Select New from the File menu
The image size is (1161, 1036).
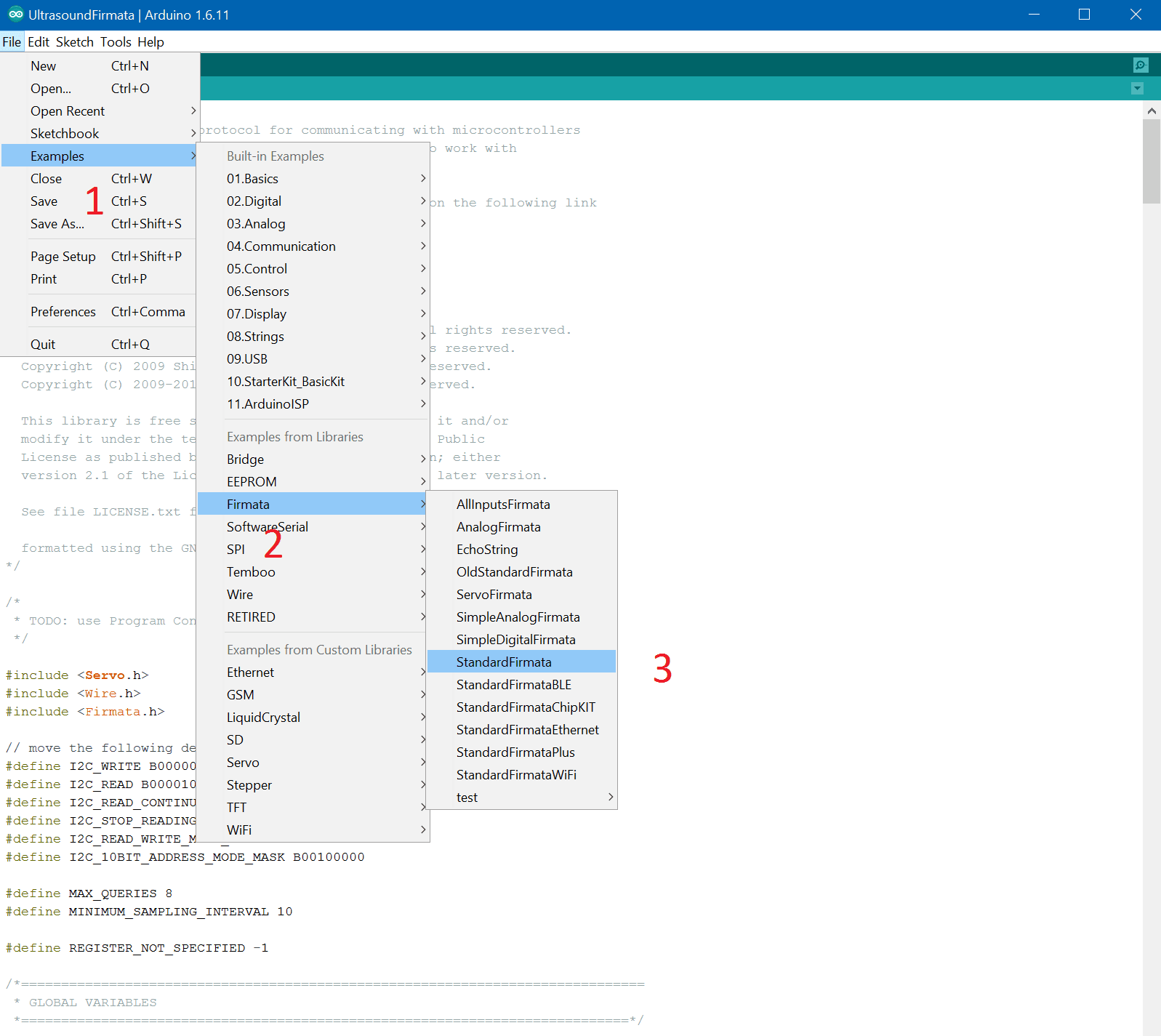[100, 66]
